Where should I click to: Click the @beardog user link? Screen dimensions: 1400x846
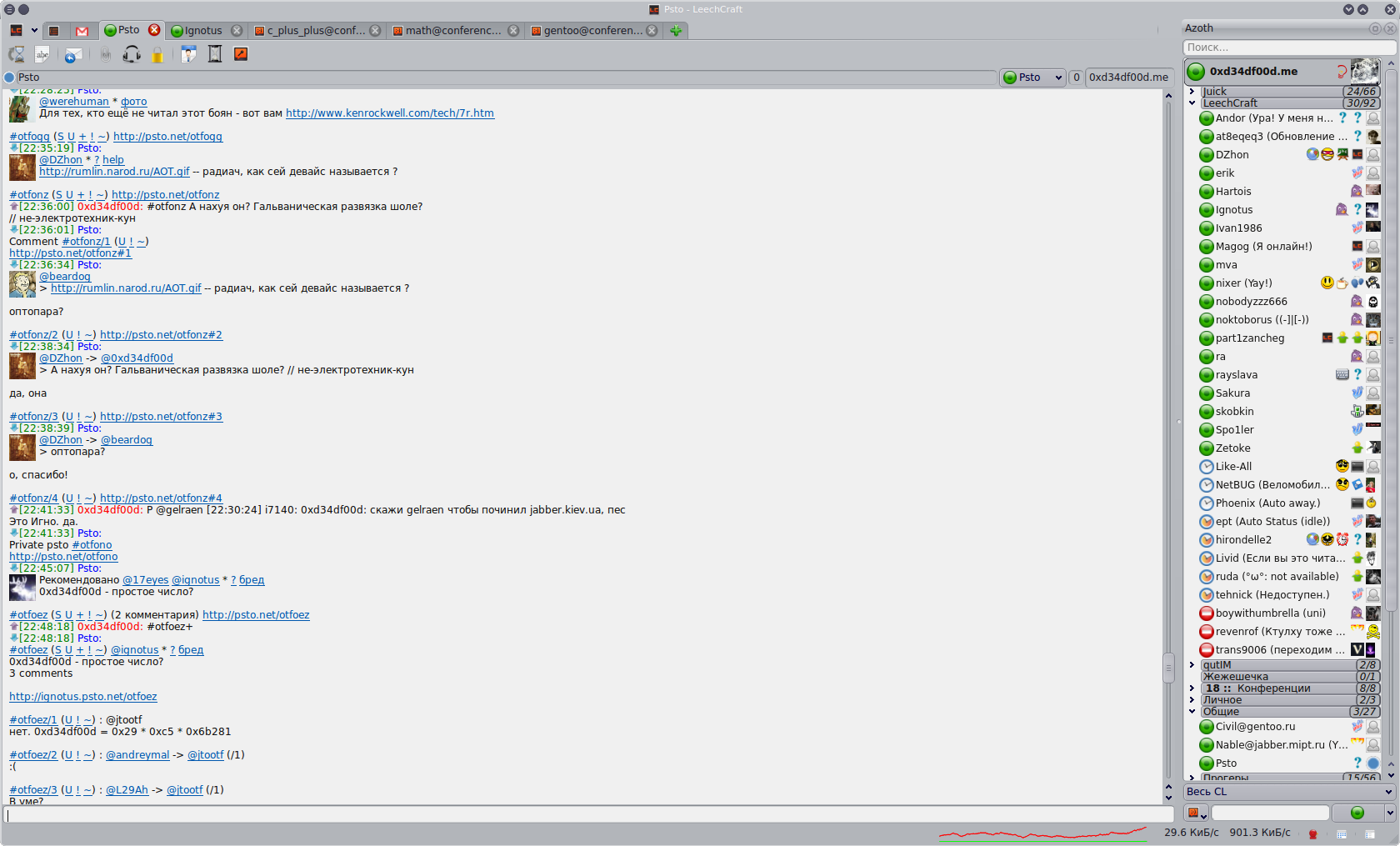point(65,277)
